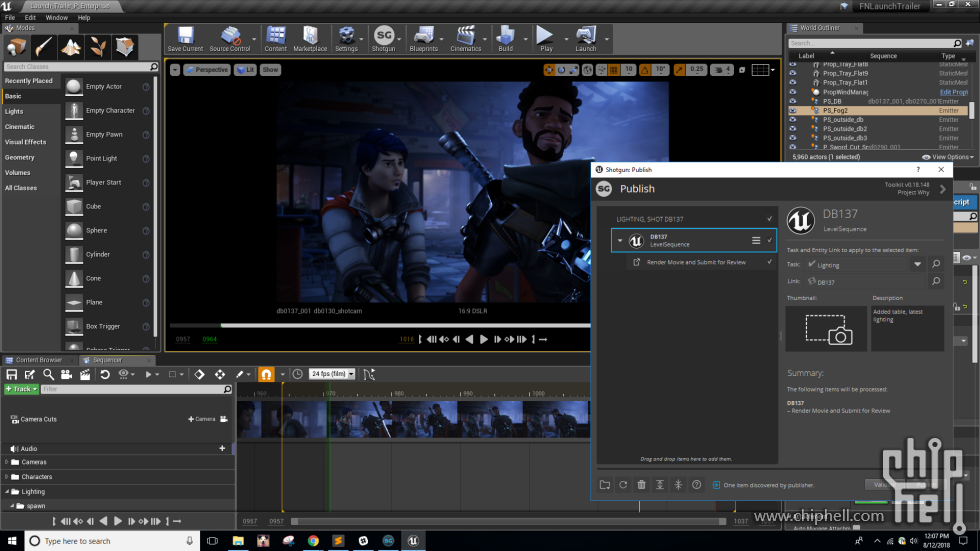Click the browse folder icon in Publish dialog
The height and width of the screenshot is (551, 980).
[x=605, y=485]
